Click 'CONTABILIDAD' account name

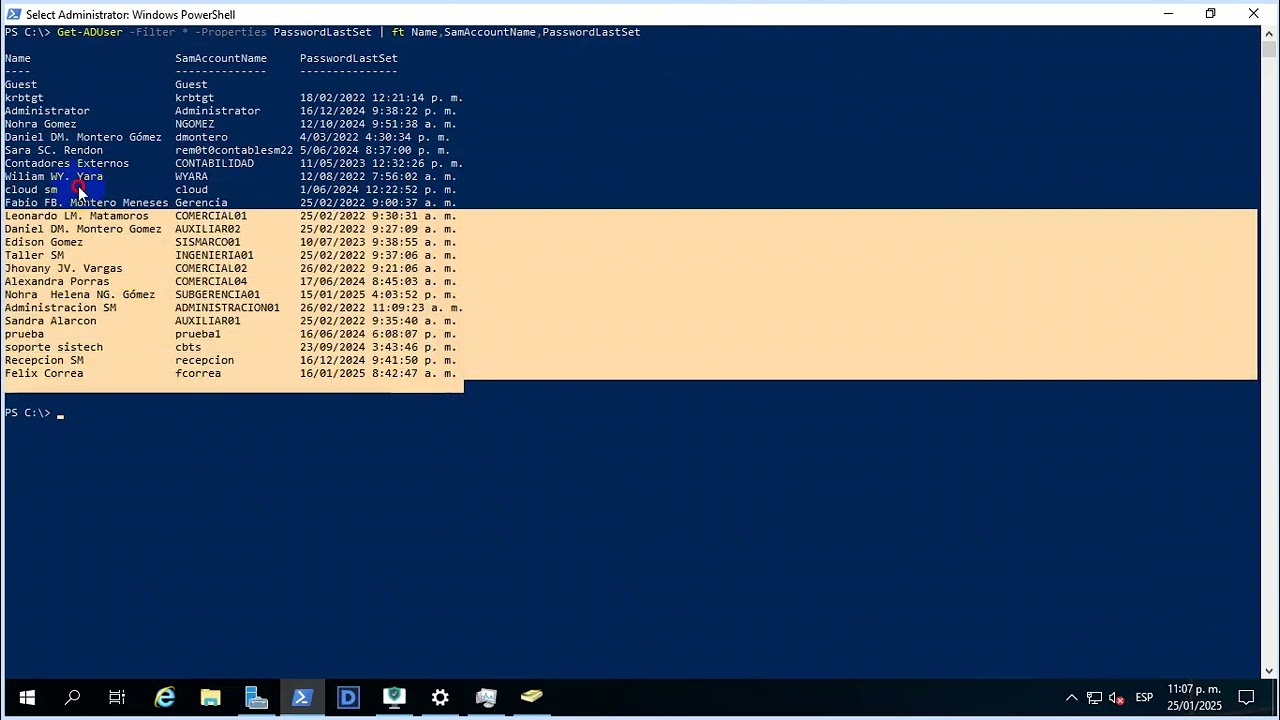214,163
